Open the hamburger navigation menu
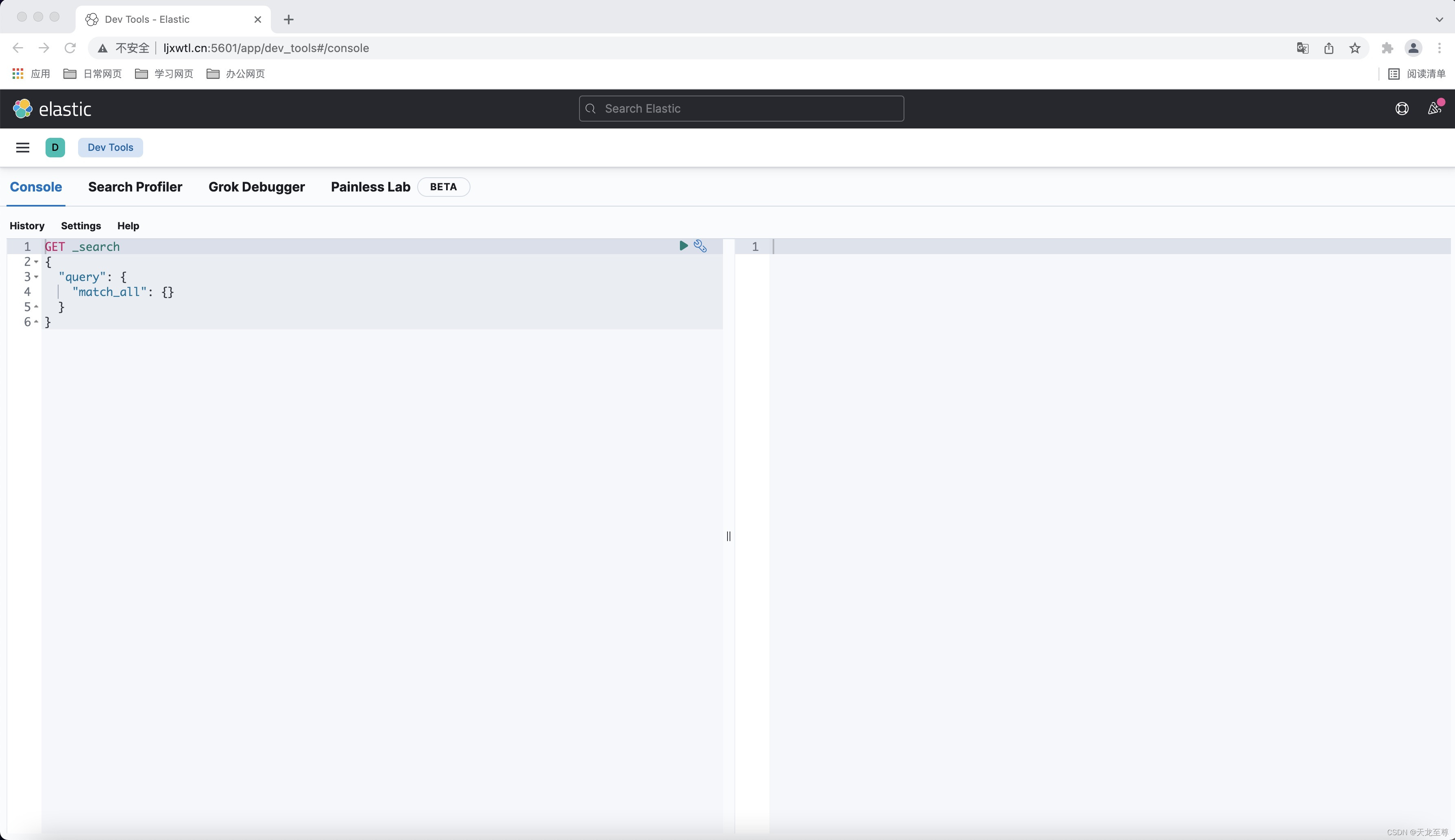The height and width of the screenshot is (840, 1455). pos(22,148)
